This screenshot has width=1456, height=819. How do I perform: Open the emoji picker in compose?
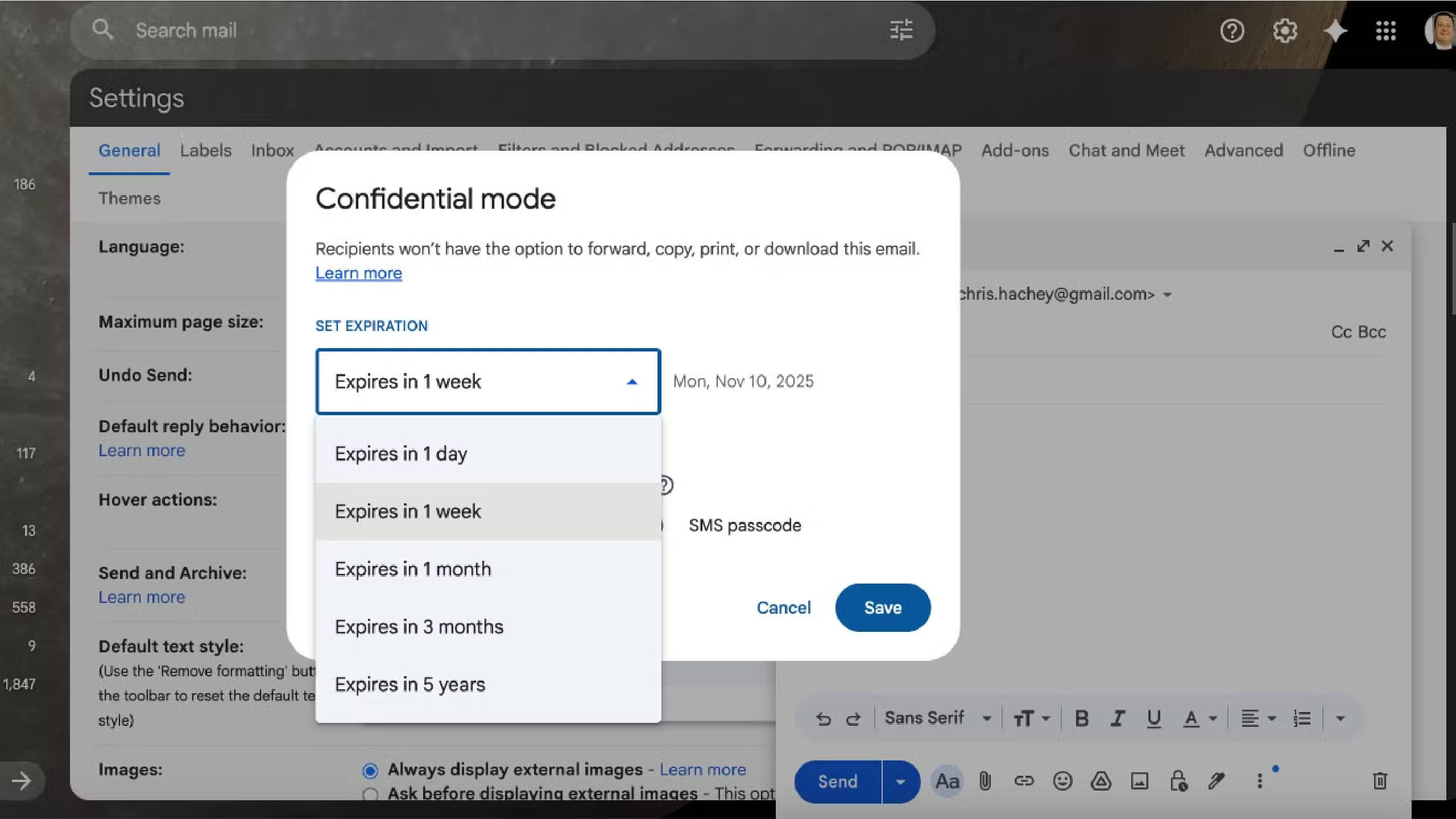pos(1062,781)
